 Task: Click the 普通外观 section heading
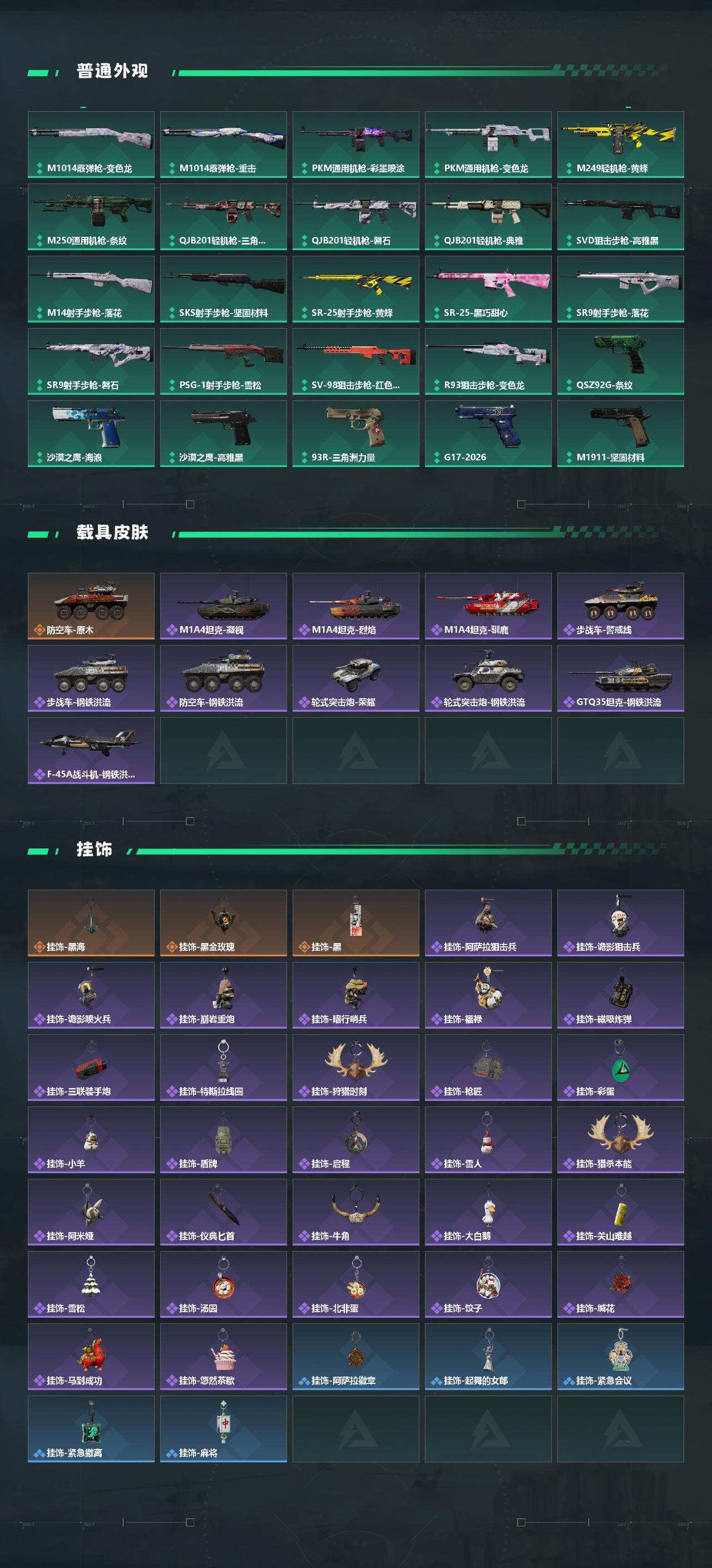pyautogui.click(x=112, y=71)
